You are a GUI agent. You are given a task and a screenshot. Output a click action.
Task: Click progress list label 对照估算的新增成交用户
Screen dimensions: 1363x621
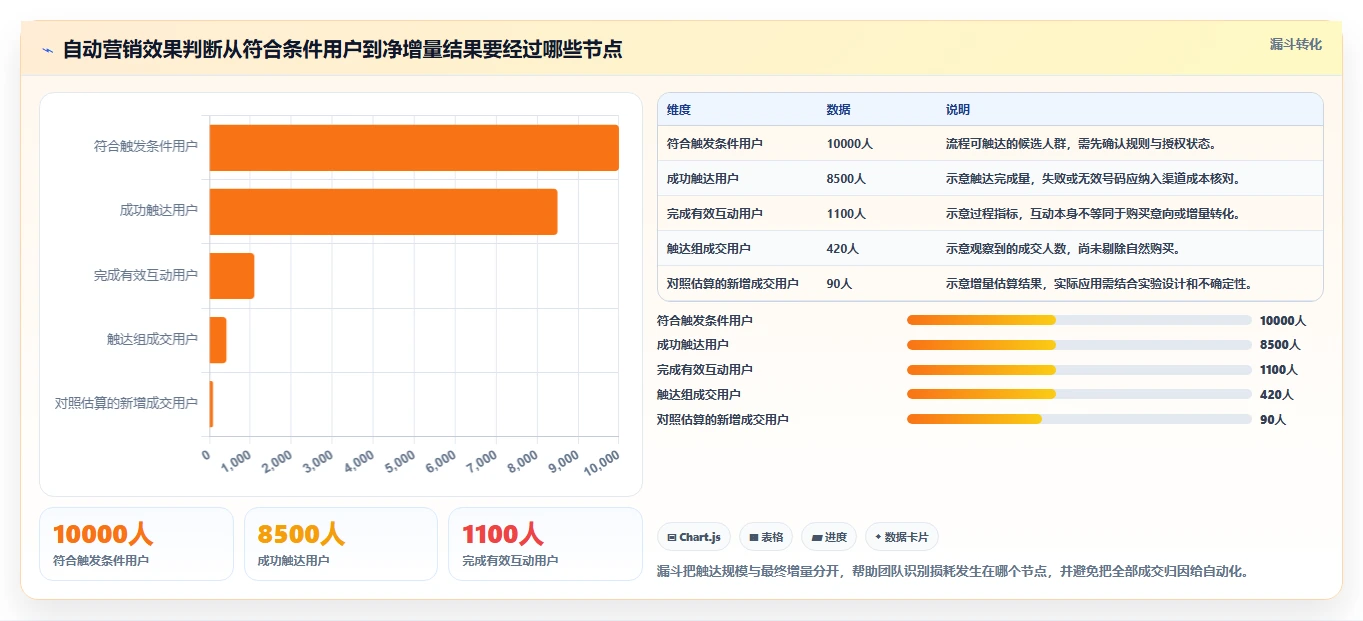point(723,420)
